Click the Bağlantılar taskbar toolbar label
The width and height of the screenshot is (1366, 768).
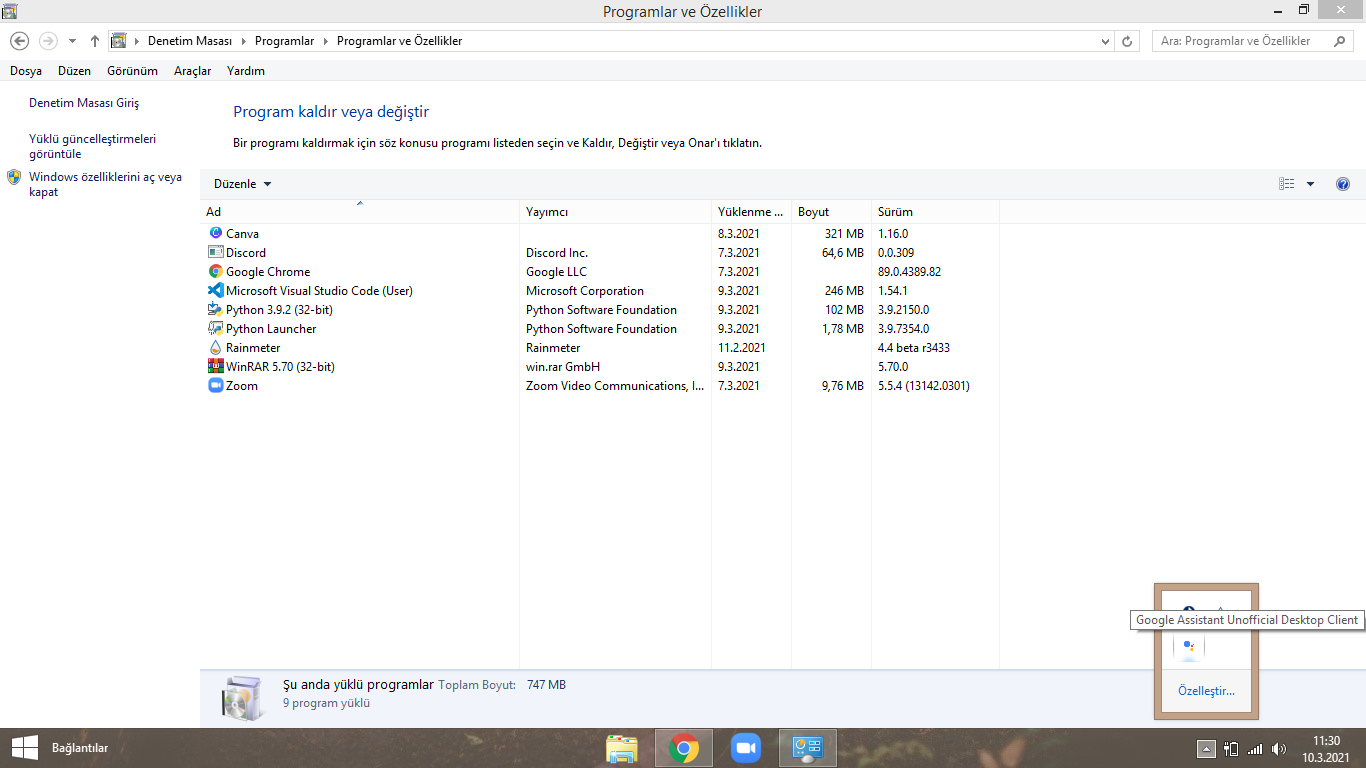80,748
